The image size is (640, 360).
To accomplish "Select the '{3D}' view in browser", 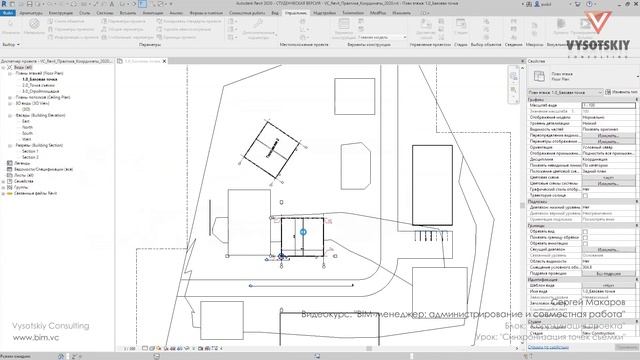I will coord(26,109).
